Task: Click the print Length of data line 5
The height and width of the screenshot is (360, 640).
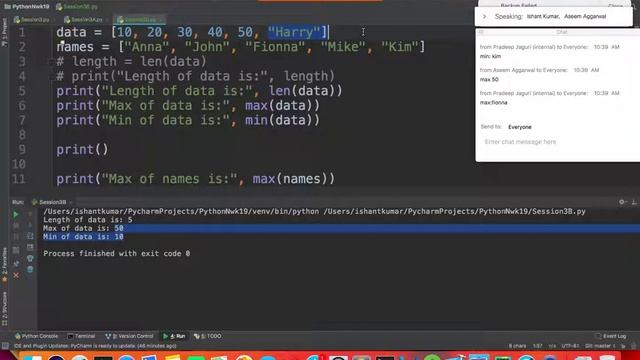Action: tap(199, 91)
